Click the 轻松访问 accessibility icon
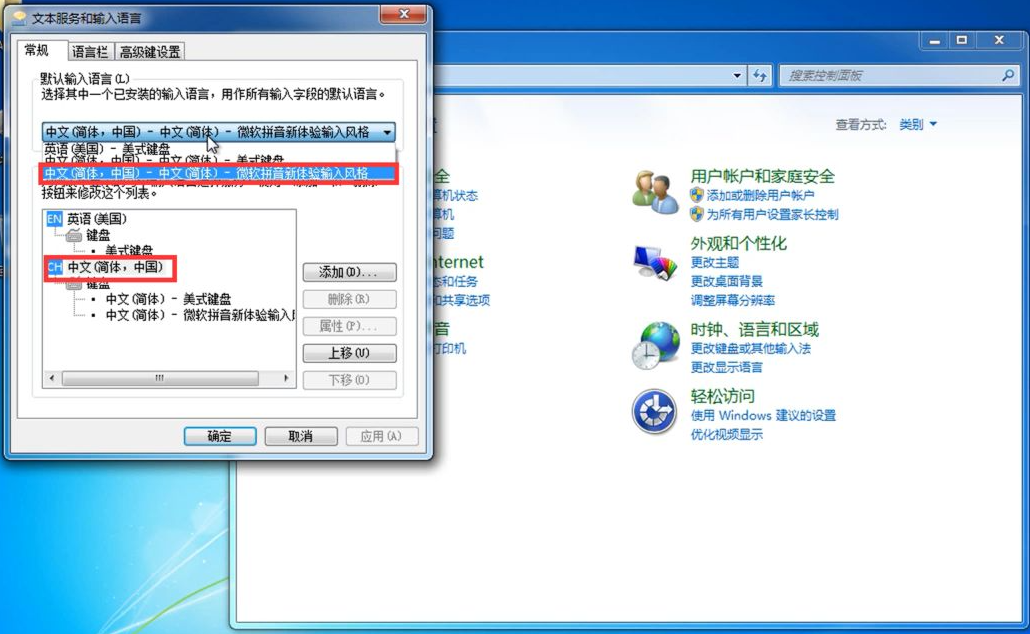Screen dimensions: 1030x634 tap(654, 409)
